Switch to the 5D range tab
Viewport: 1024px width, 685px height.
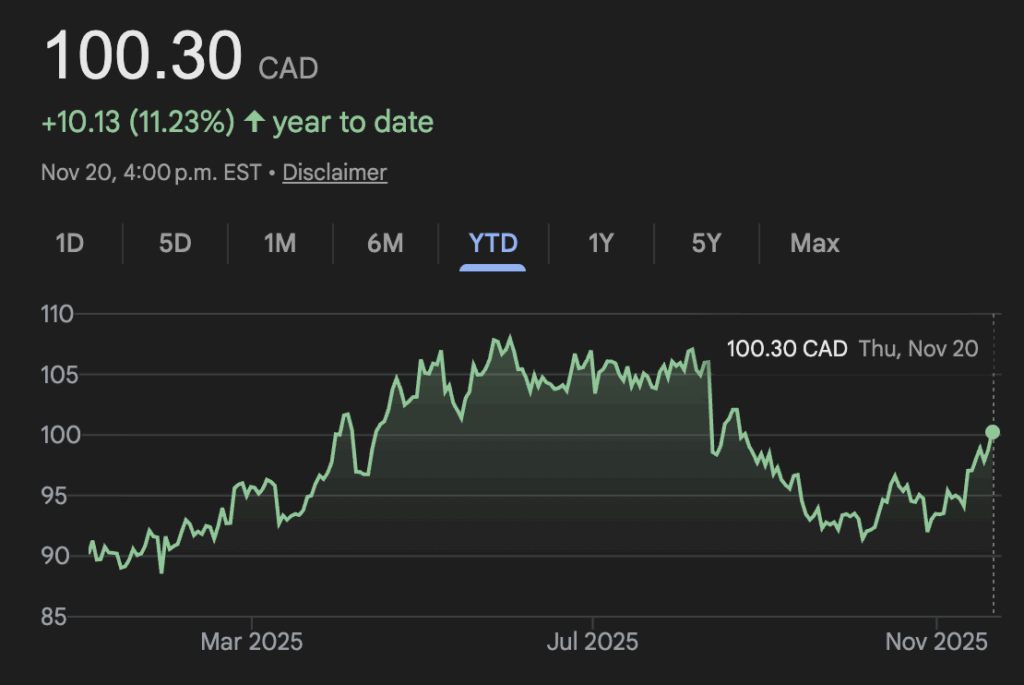pos(175,243)
